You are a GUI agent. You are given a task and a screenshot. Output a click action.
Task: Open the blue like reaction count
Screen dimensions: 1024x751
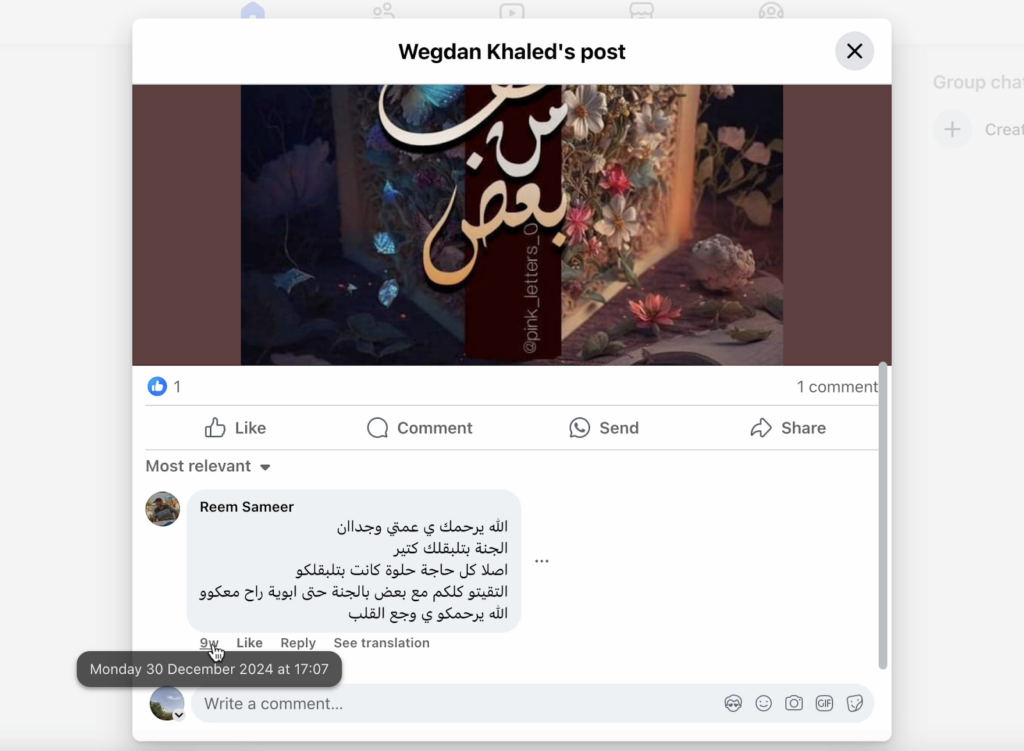pyautogui.click(x=163, y=387)
